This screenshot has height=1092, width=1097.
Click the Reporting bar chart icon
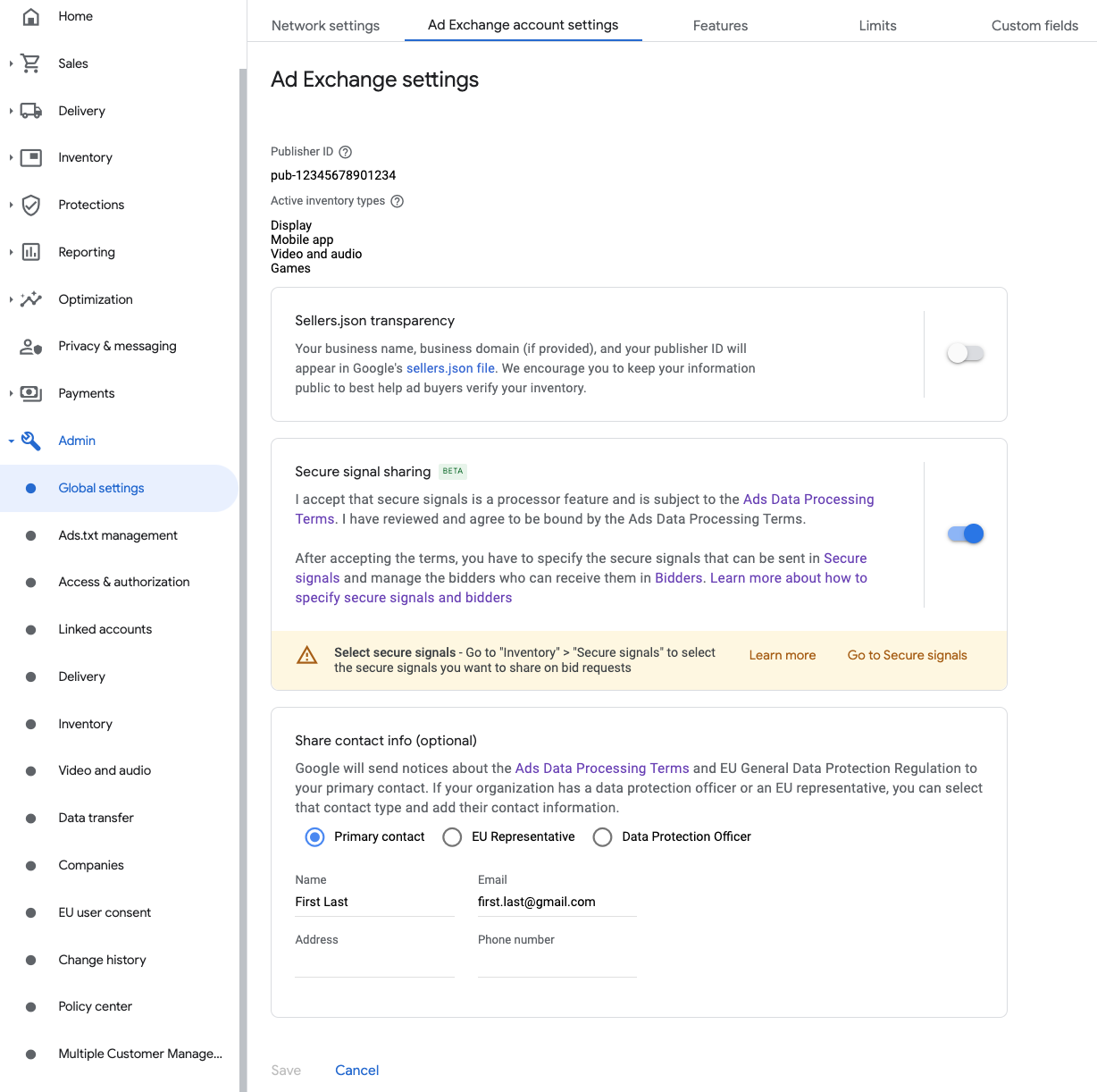click(x=31, y=252)
